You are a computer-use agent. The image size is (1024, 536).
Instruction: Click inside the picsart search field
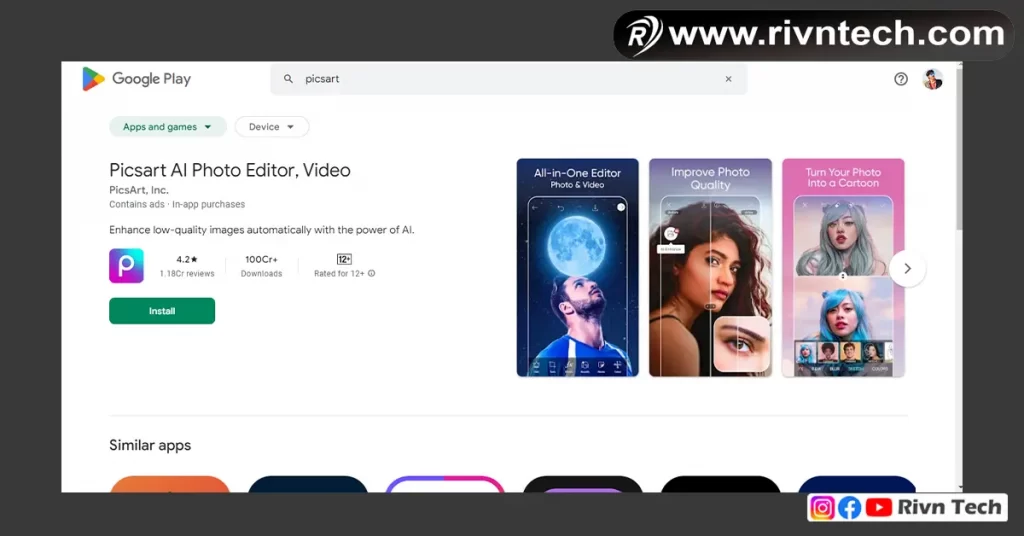(x=509, y=79)
